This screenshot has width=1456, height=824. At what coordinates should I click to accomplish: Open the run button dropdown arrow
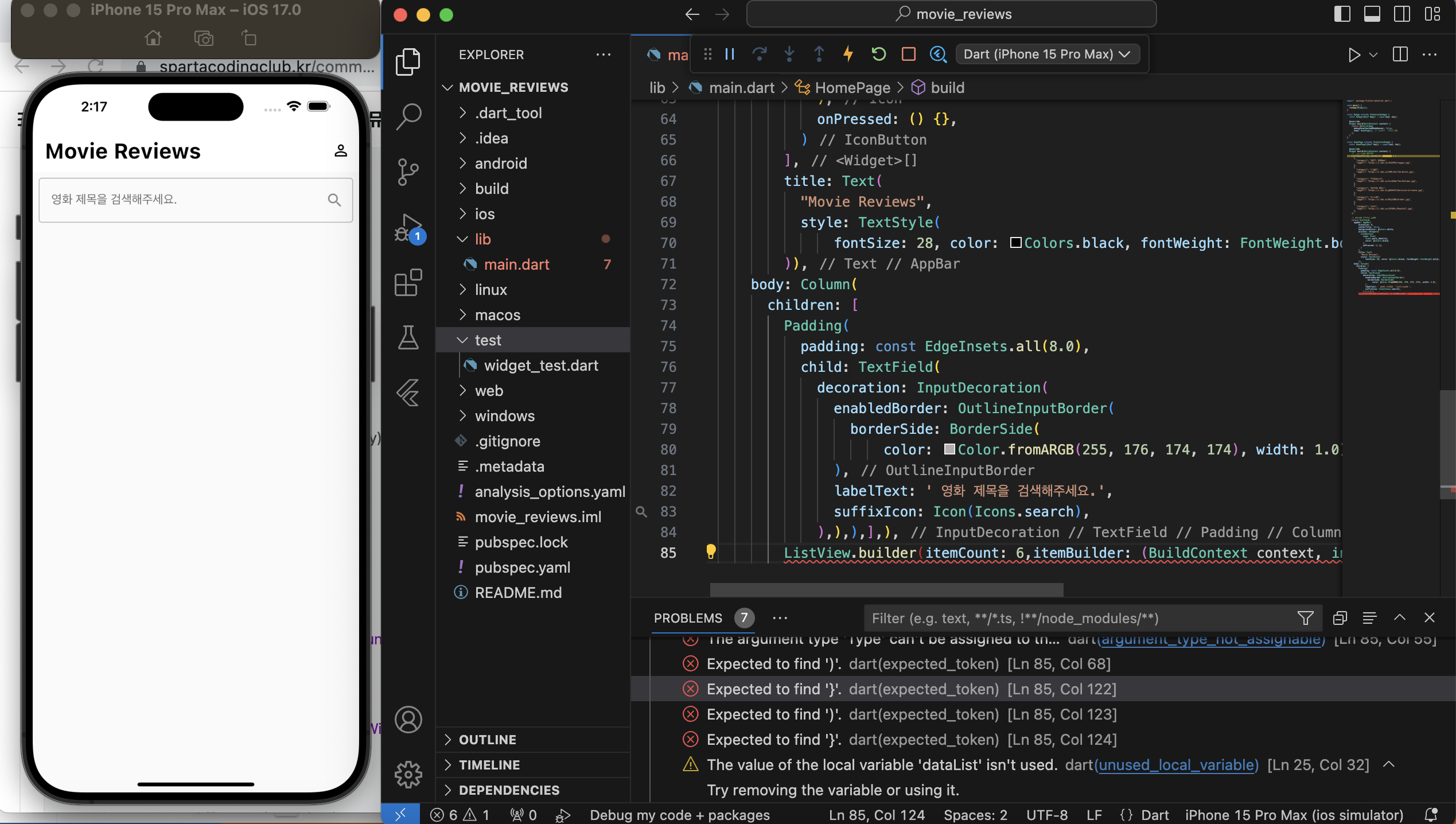coord(1373,55)
